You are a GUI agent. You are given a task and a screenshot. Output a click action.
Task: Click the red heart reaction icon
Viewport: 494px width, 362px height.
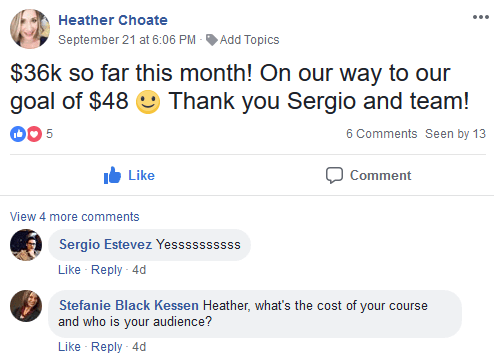[x=34, y=134]
